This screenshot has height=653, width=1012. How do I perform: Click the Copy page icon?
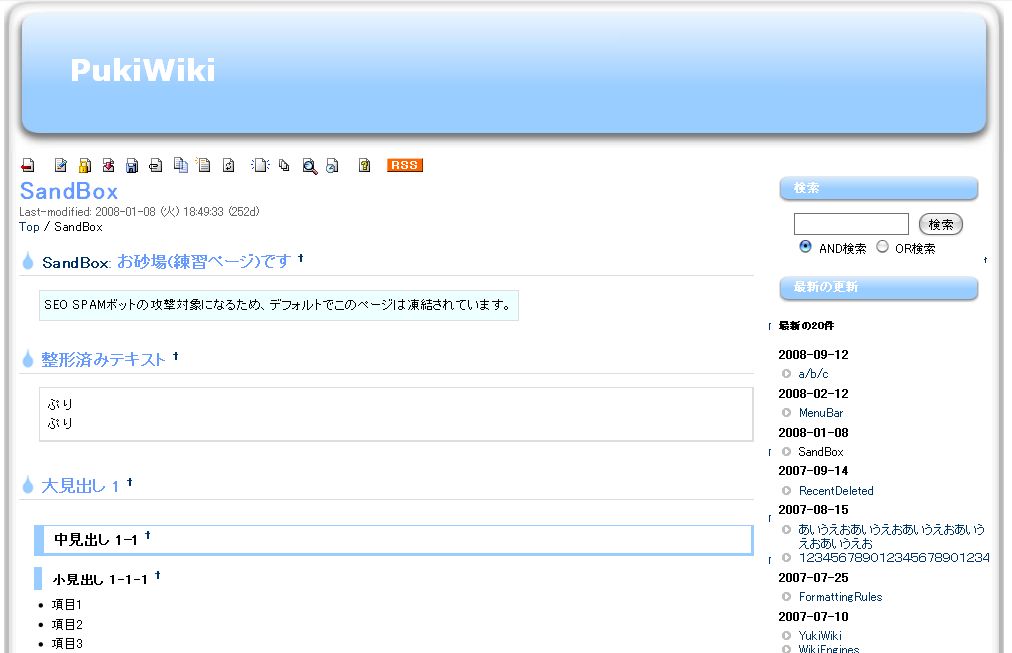tap(180, 166)
